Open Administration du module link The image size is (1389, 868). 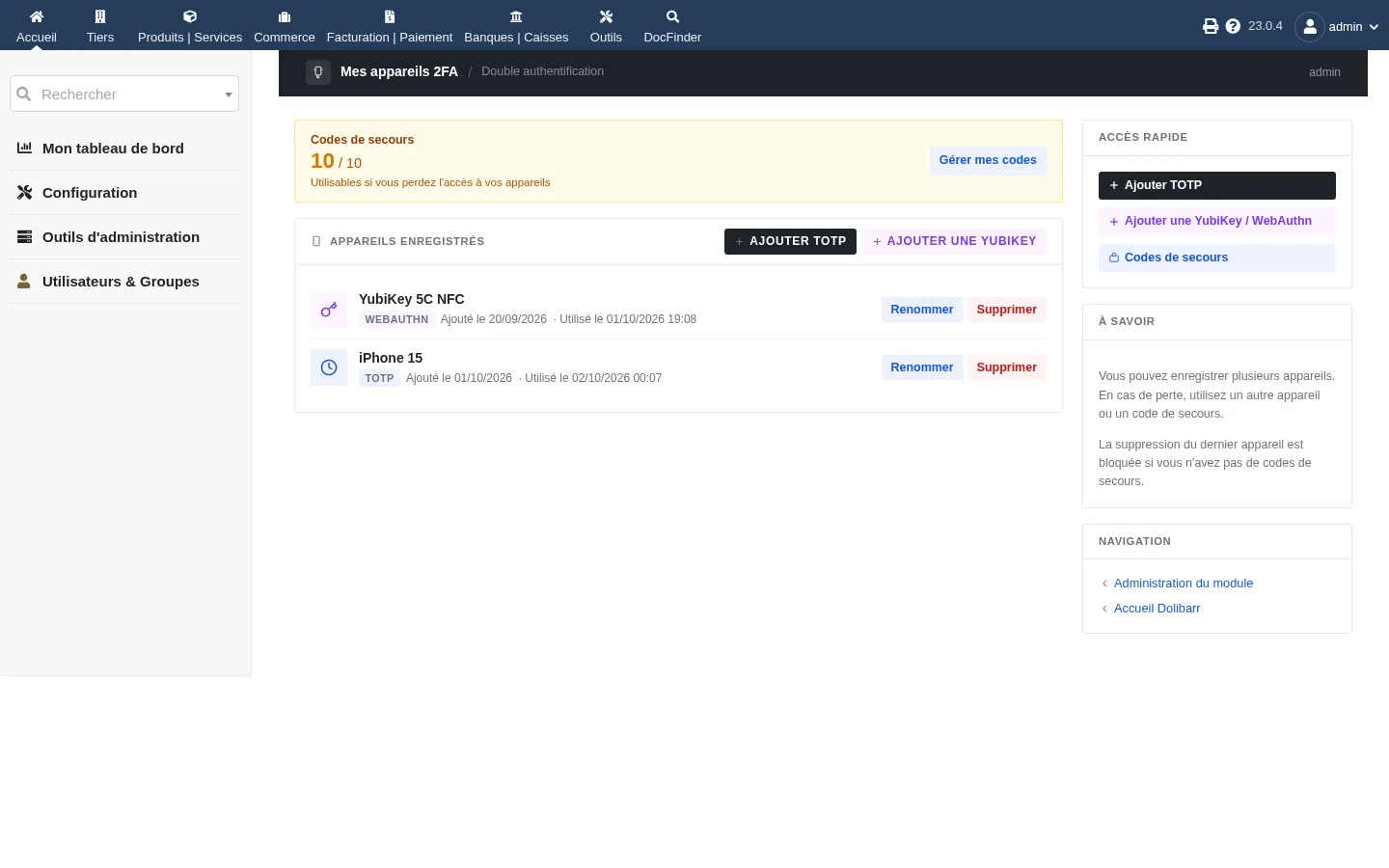tap(1184, 583)
